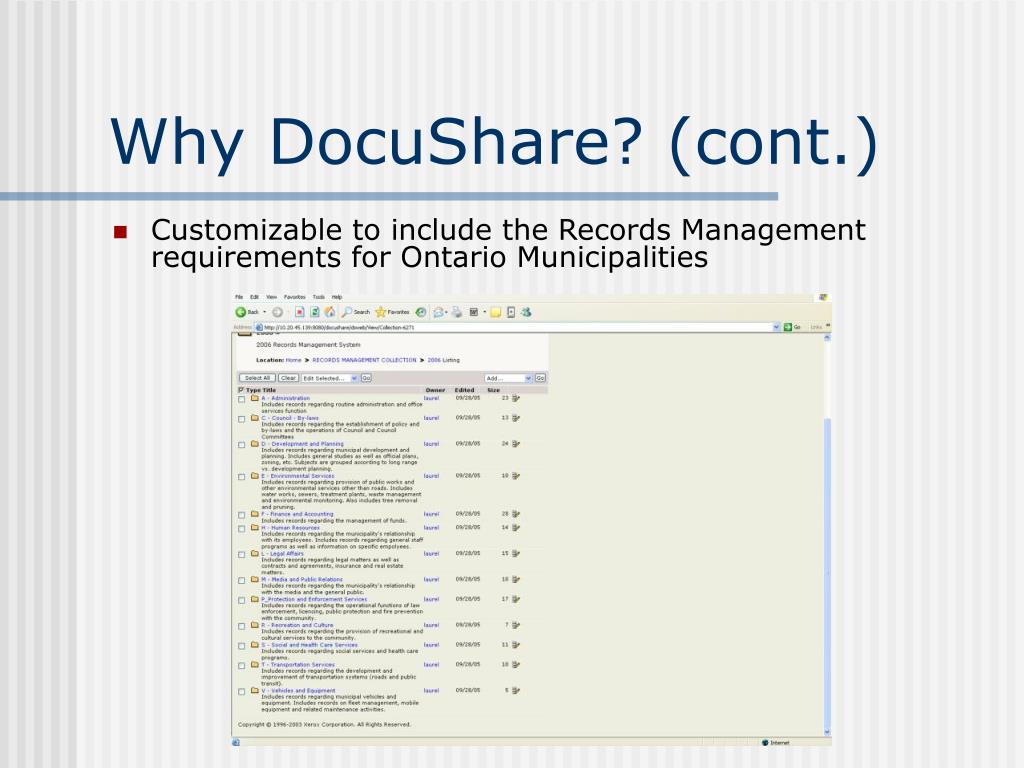Open RECORDS MANAGEMENT COLLECTION breadcrumb link

(x=364, y=360)
